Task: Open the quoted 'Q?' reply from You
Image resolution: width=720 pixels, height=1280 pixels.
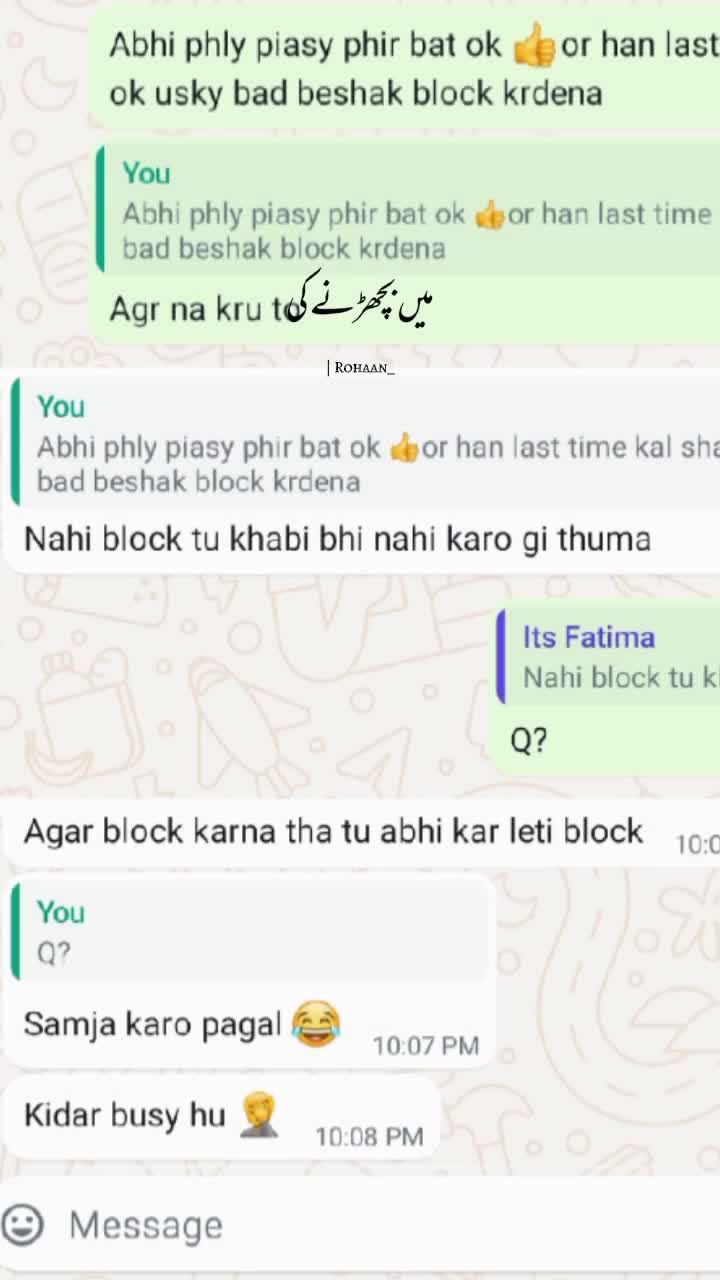Action: (250, 932)
